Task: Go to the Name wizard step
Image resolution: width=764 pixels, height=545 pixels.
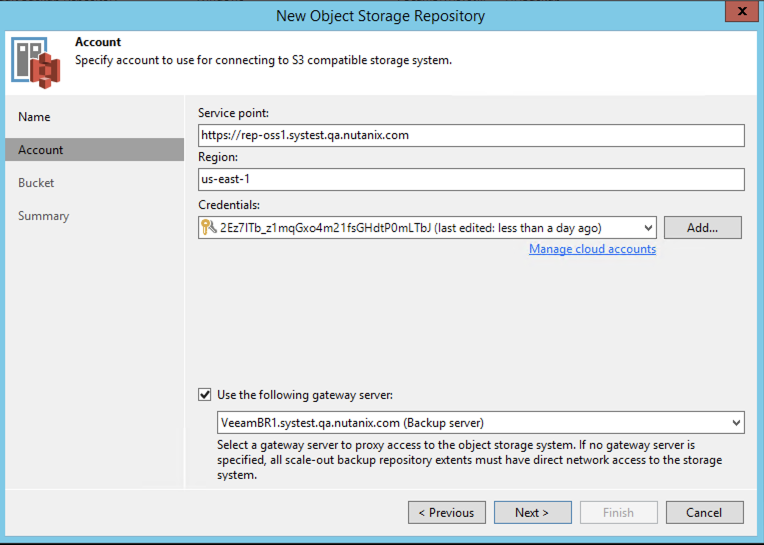Action: click(x=34, y=117)
